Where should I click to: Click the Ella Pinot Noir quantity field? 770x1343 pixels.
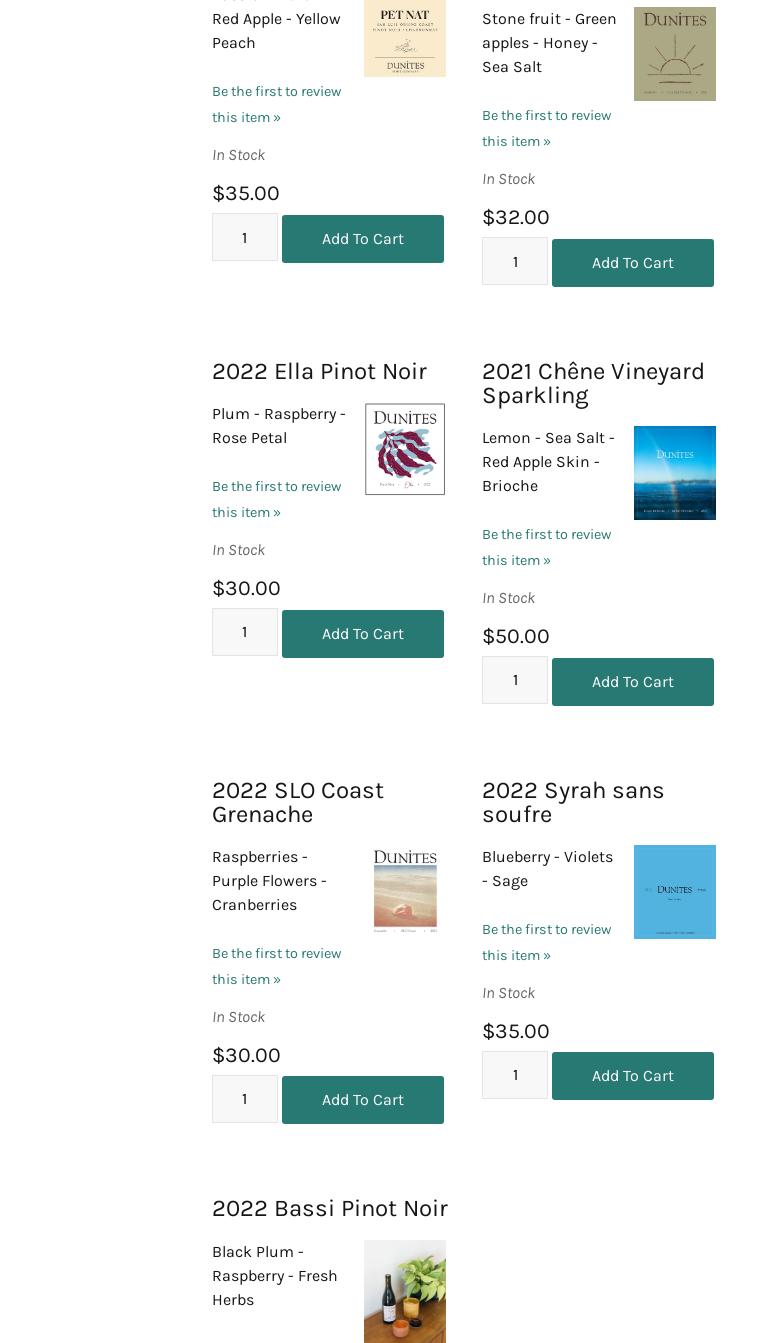(x=244, y=632)
